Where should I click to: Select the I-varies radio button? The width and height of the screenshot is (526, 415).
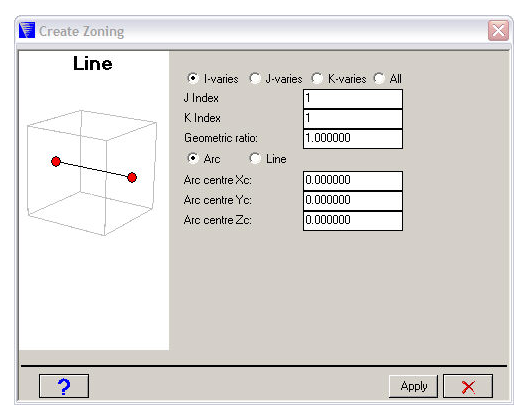pos(193,78)
